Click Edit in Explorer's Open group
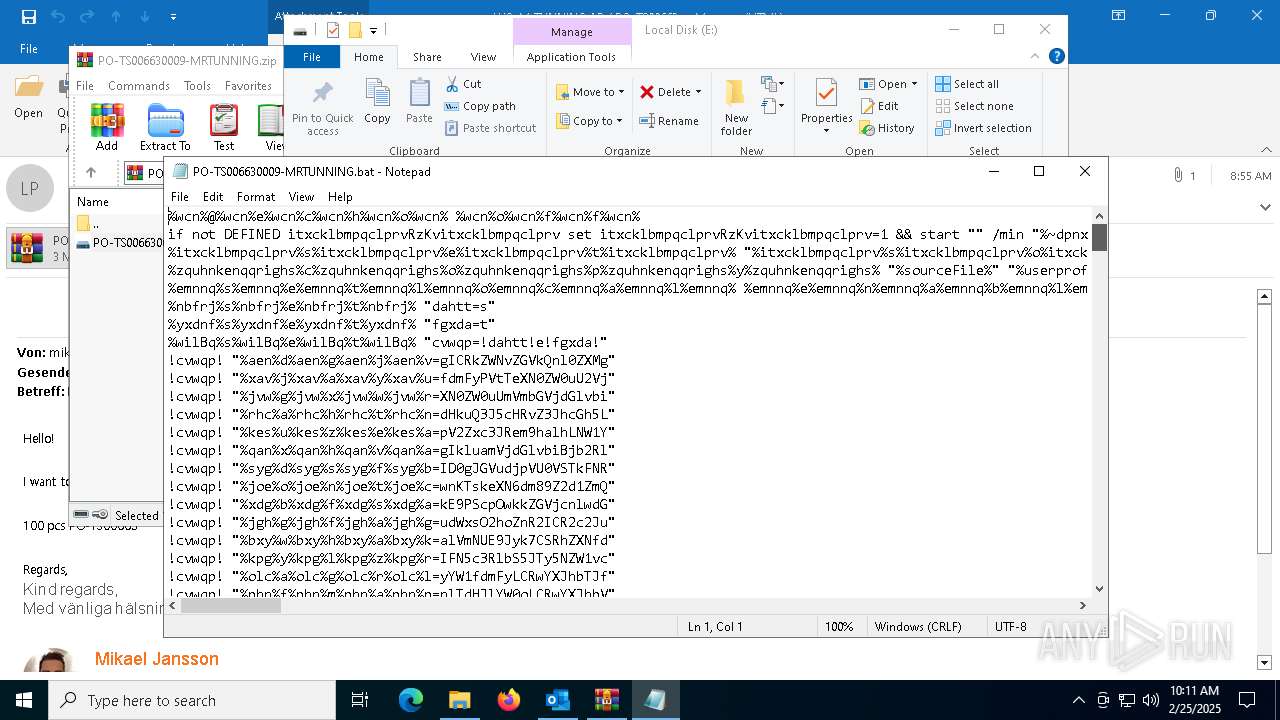1280x720 pixels. pyautogui.click(x=879, y=106)
